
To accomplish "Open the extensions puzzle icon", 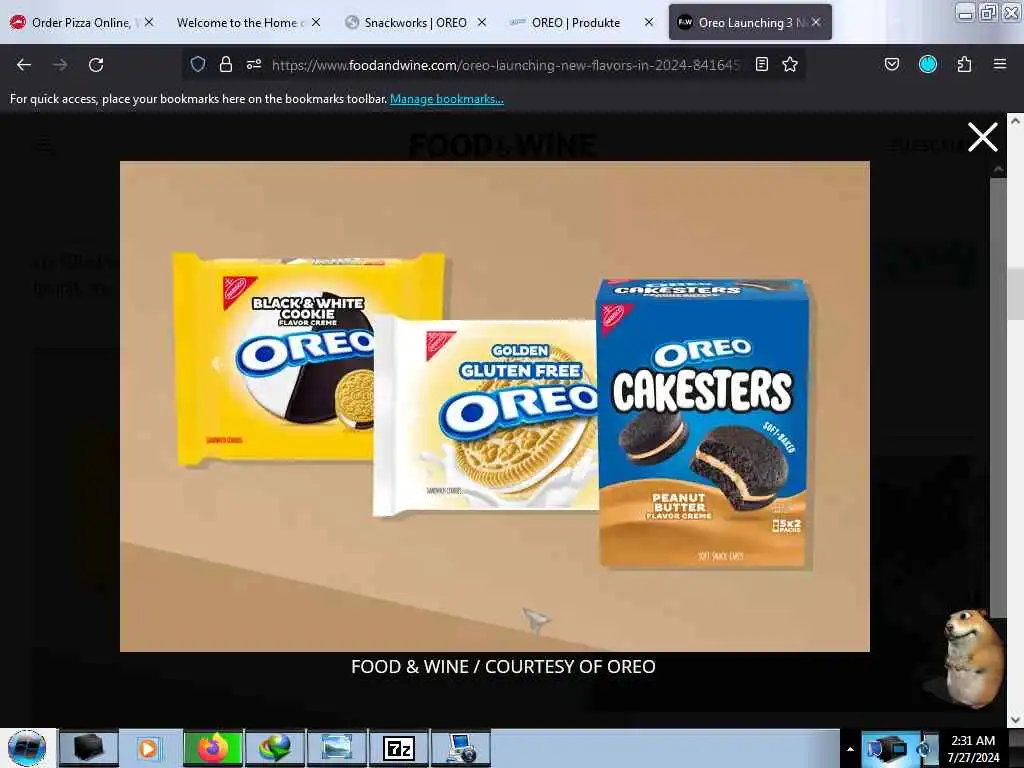I will point(964,64).
